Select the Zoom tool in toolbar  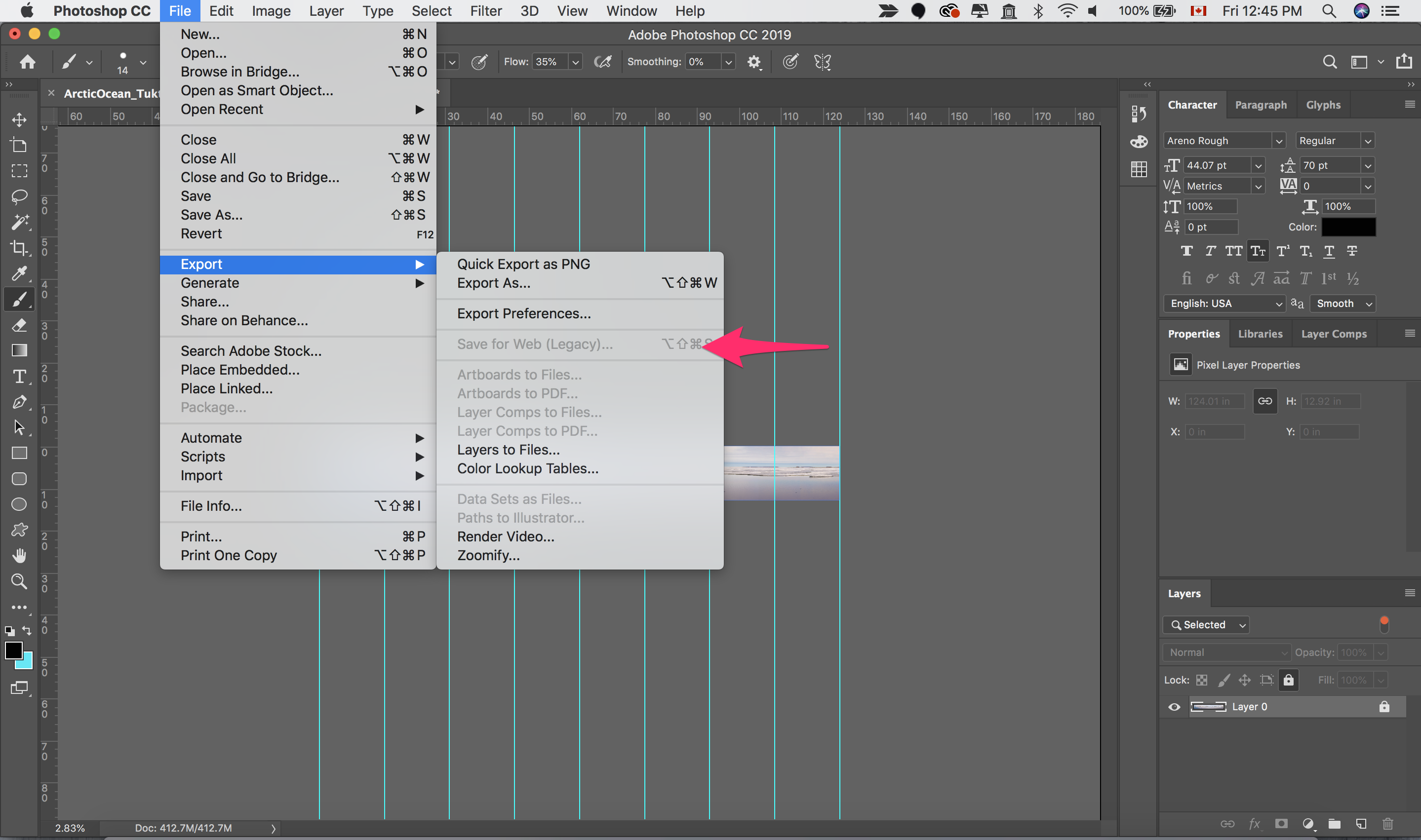point(17,580)
